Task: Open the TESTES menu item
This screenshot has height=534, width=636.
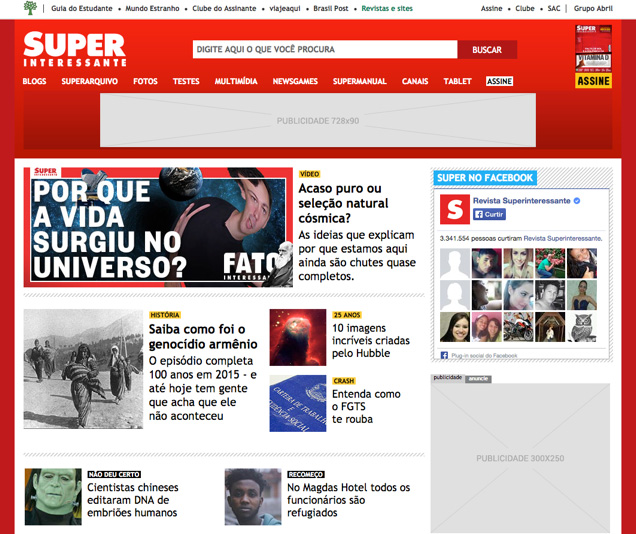Action: [x=186, y=81]
